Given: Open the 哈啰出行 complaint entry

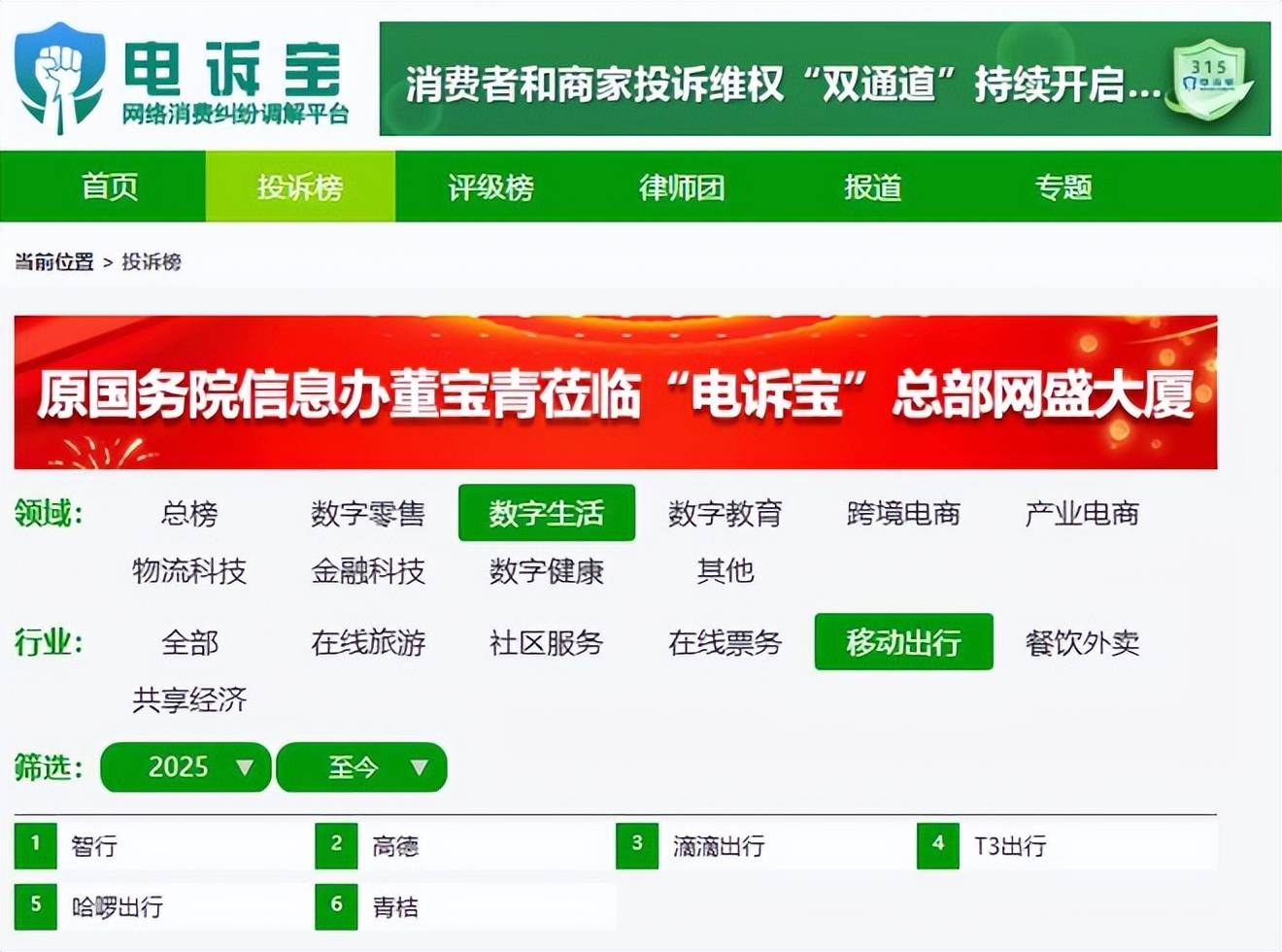Looking at the screenshot, I should coord(118,906).
